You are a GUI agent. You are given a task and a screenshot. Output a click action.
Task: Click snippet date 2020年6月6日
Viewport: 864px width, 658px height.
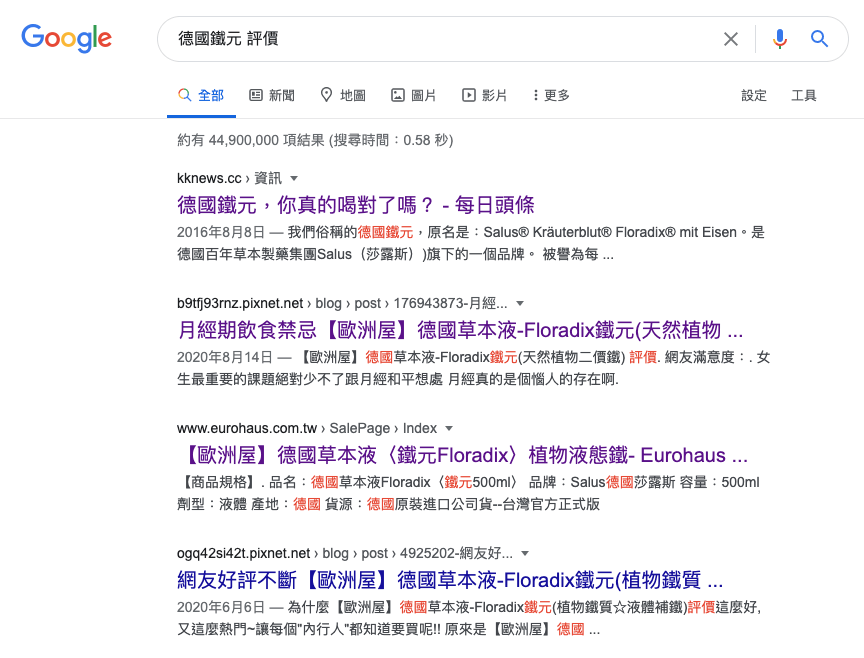coord(221,607)
